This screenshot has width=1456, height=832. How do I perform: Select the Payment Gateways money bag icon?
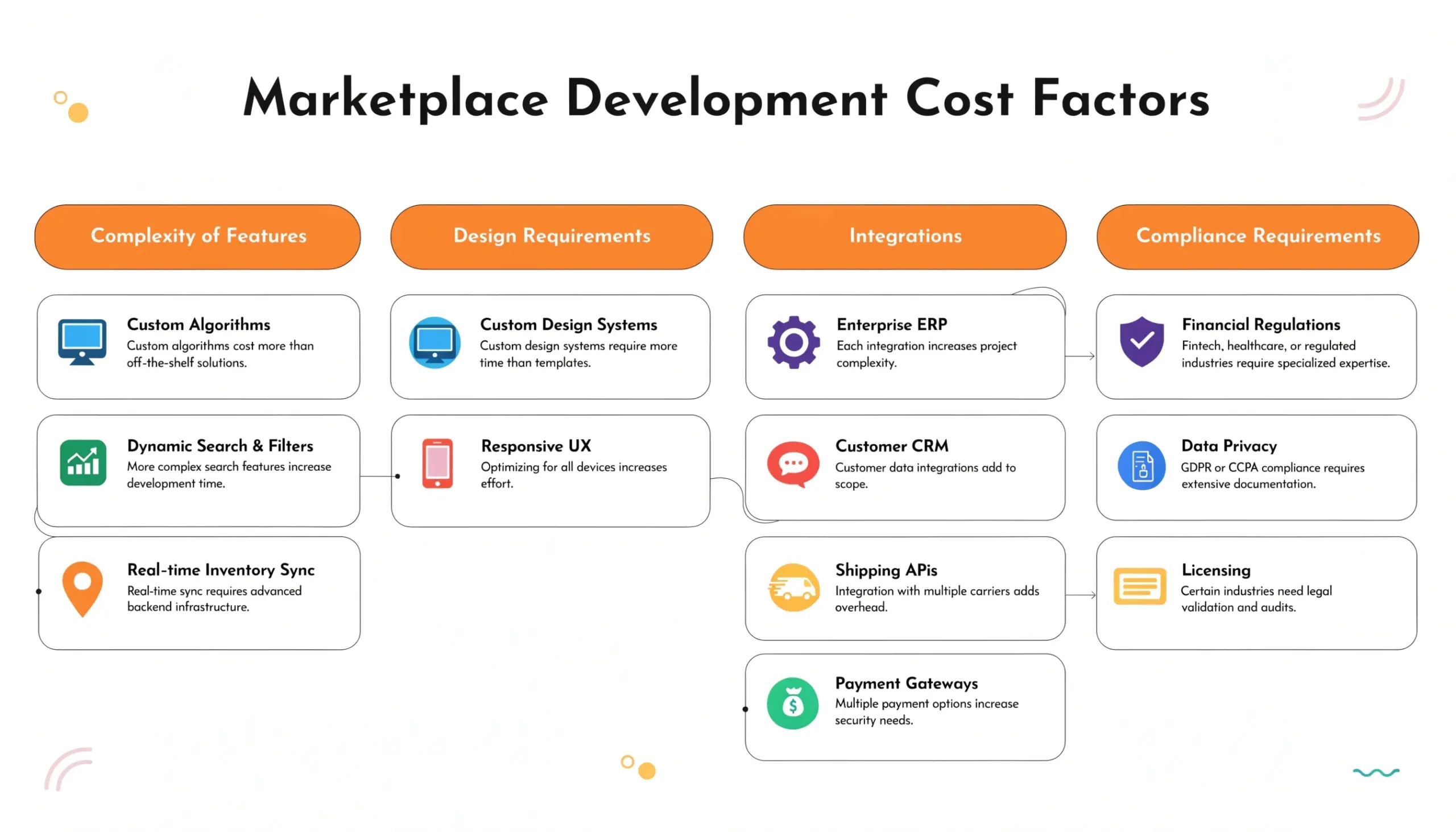pyautogui.click(x=793, y=703)
